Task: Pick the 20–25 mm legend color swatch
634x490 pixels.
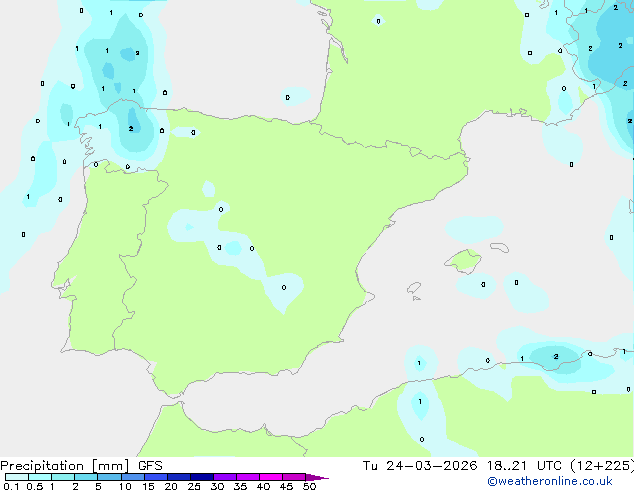Action: [178, 477]
